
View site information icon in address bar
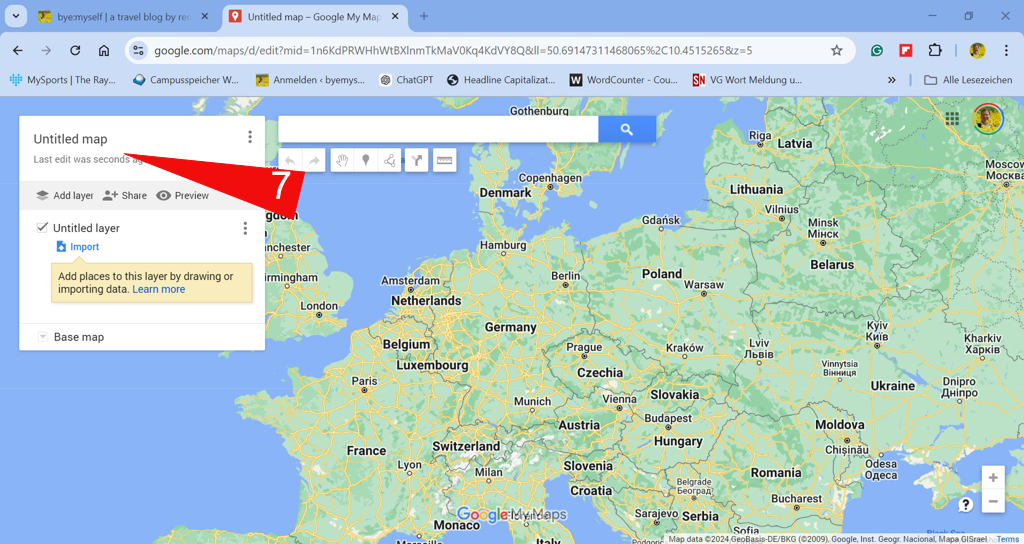[138, 50]
